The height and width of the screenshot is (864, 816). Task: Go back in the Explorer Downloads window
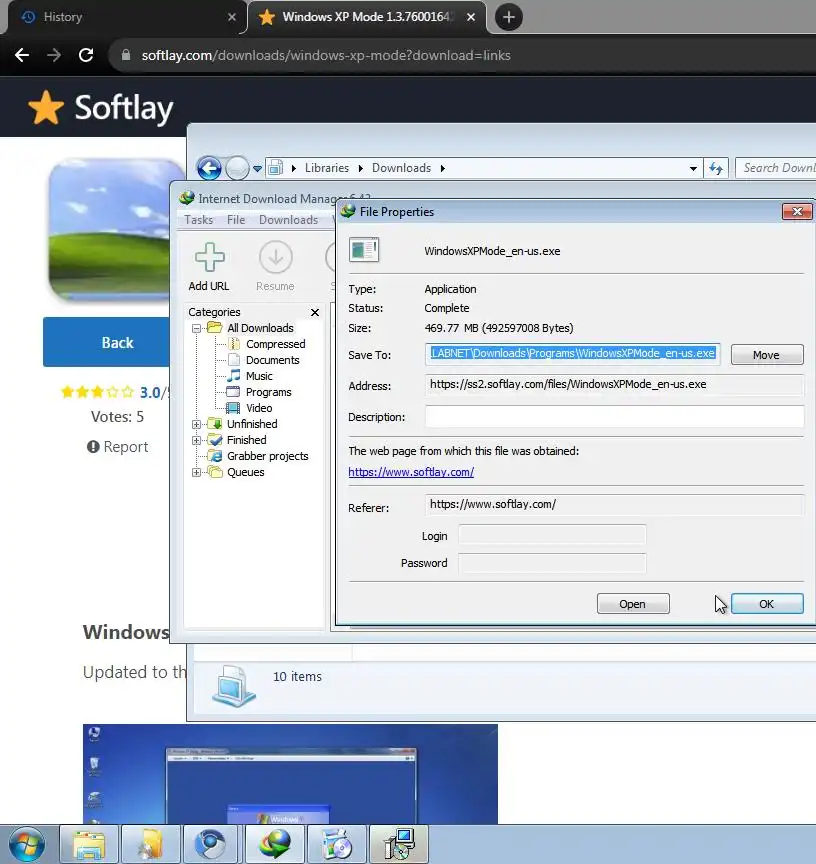click(x=209, y=168)
